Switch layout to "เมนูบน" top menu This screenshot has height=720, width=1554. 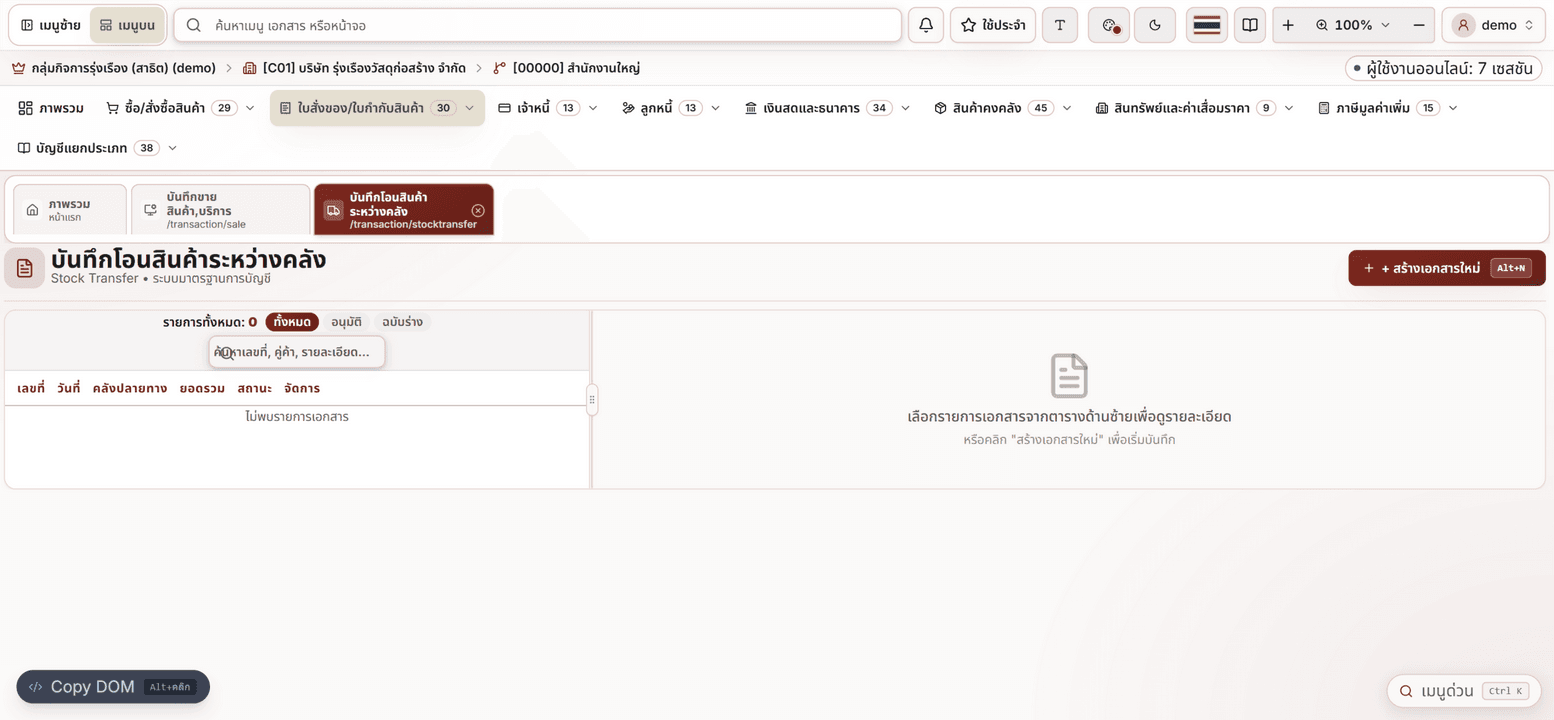[x=128, y=25]
